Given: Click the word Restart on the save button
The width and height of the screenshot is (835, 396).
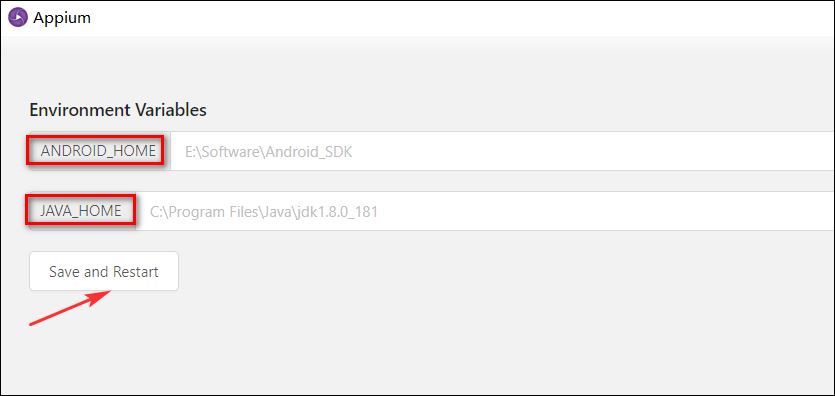Looking at the screenshot, I should [135, 271].
